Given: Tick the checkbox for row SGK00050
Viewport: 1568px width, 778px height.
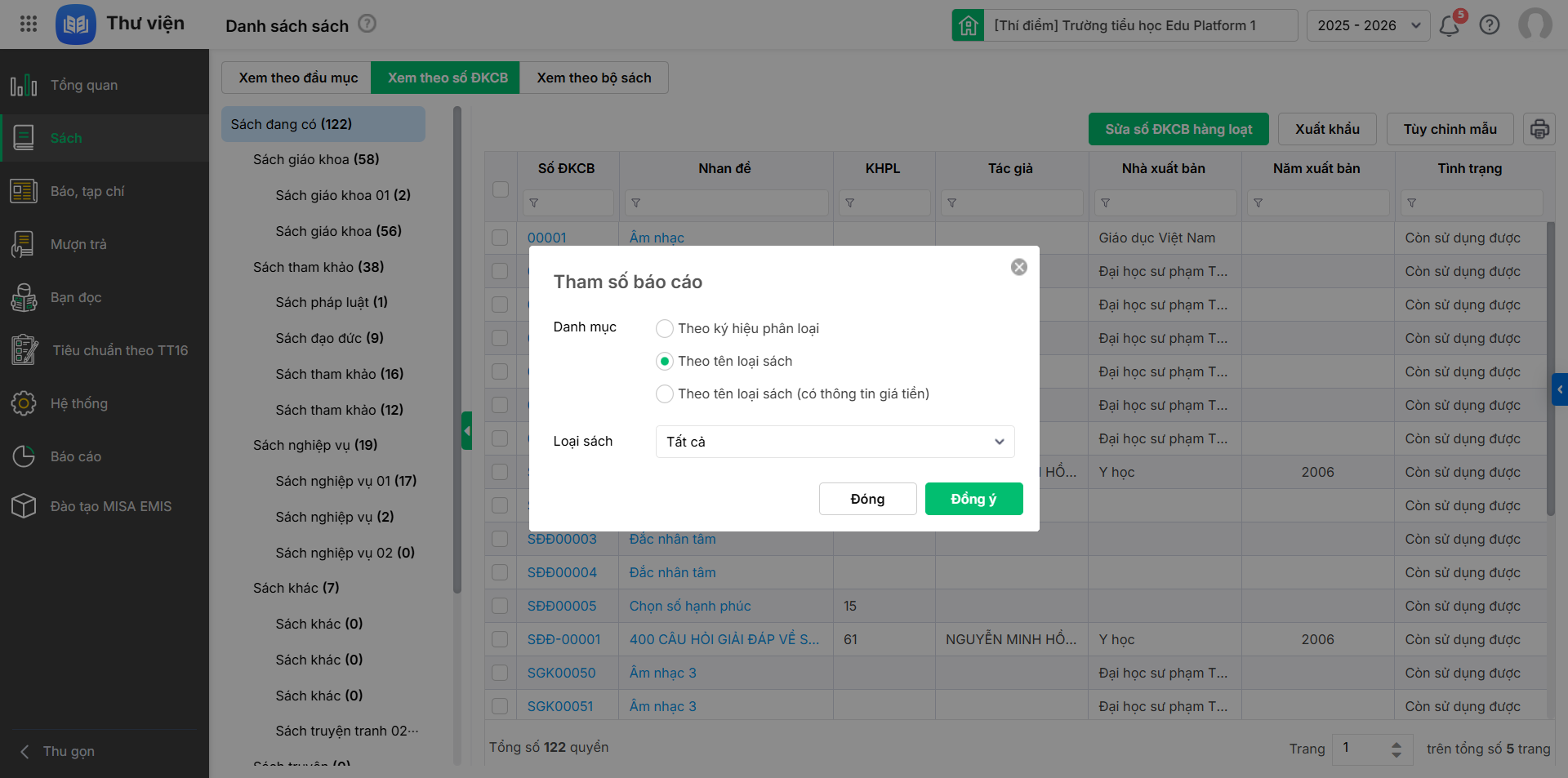Looking at the screenshot, I should [x=500, y=673].
